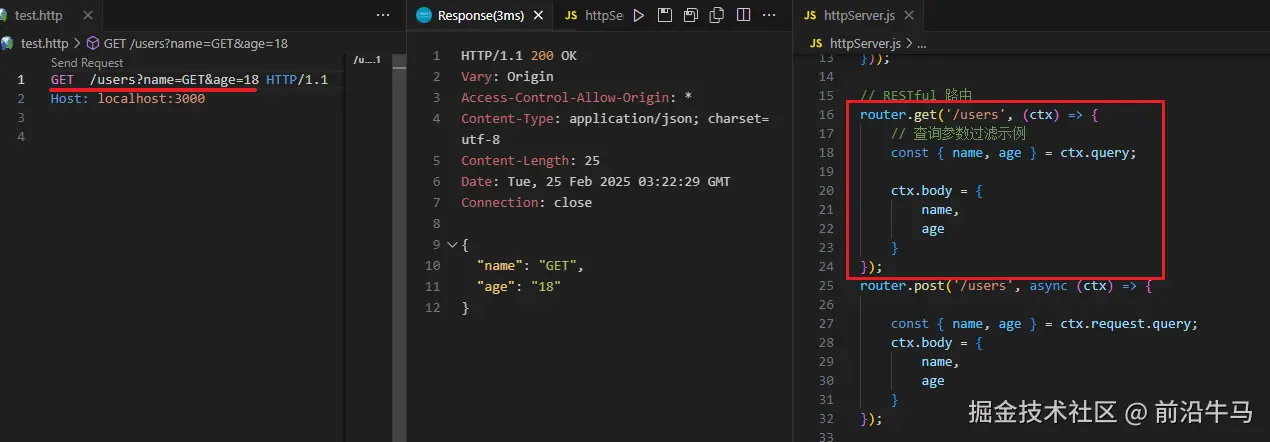The width and height of the screenshot is (1270, 442).
Task: Save the response with the save icon
Action: coord(665,15)
